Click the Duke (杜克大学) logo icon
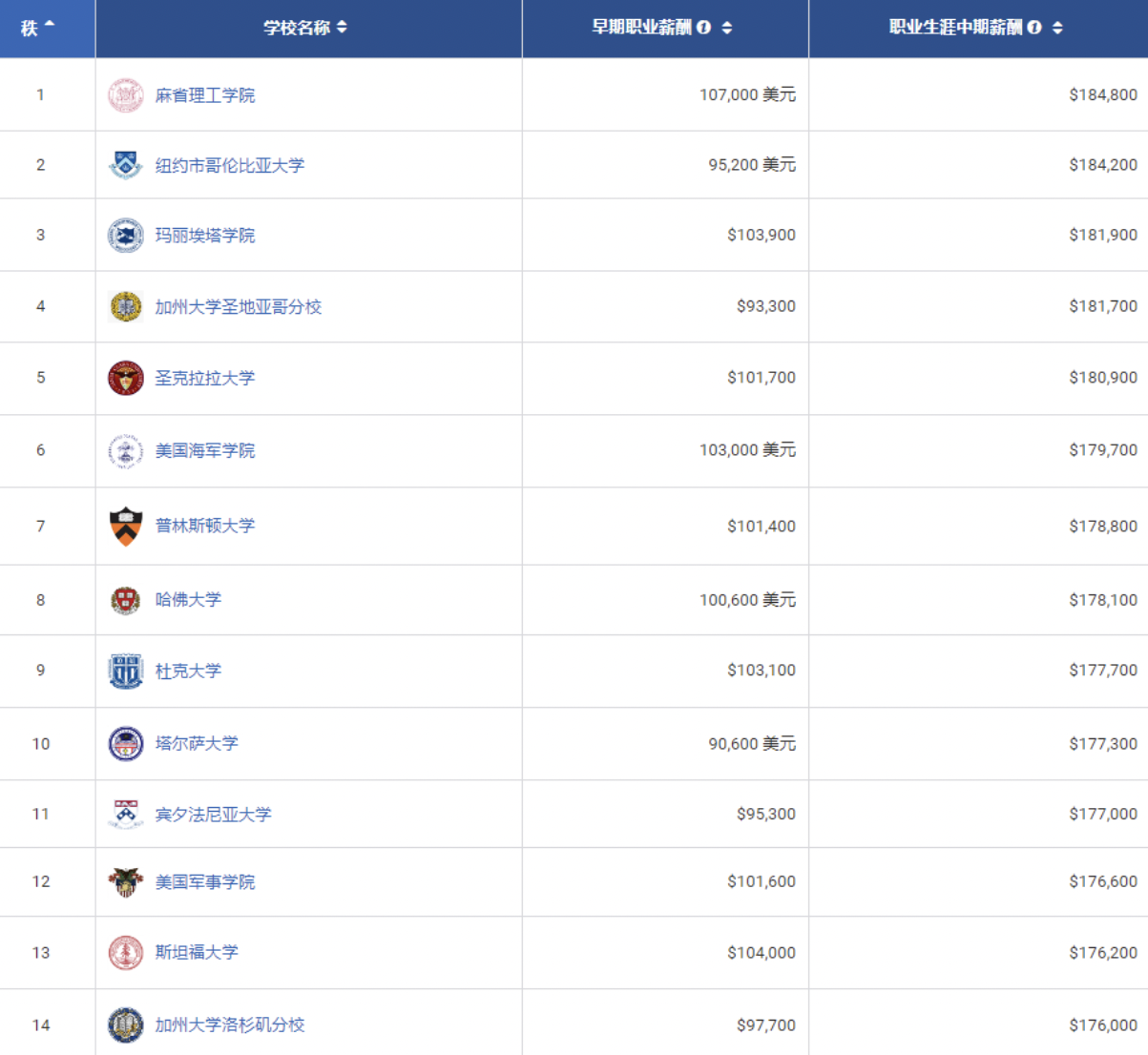 tap(125, 671)
